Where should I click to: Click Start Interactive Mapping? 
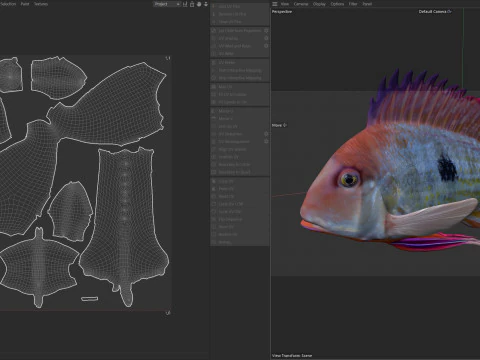(240, 70)
